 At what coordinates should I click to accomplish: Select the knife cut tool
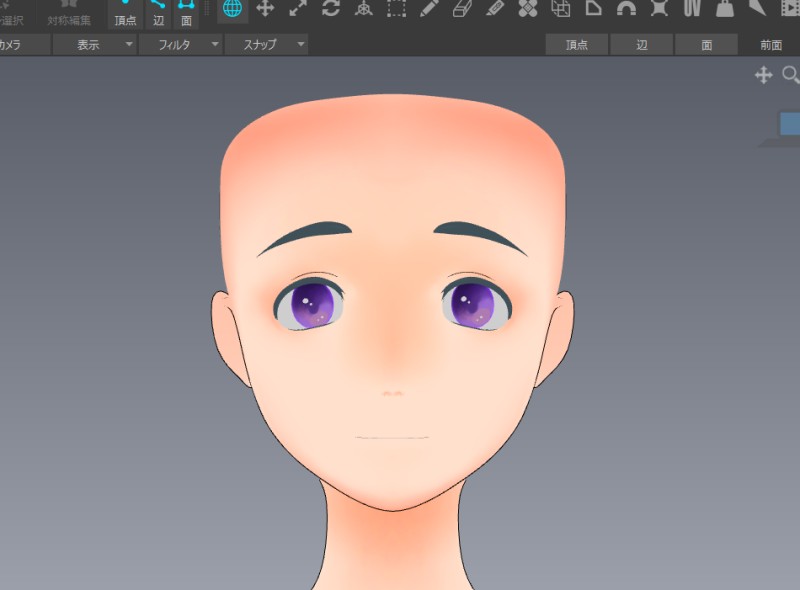[x=757, y=8]
